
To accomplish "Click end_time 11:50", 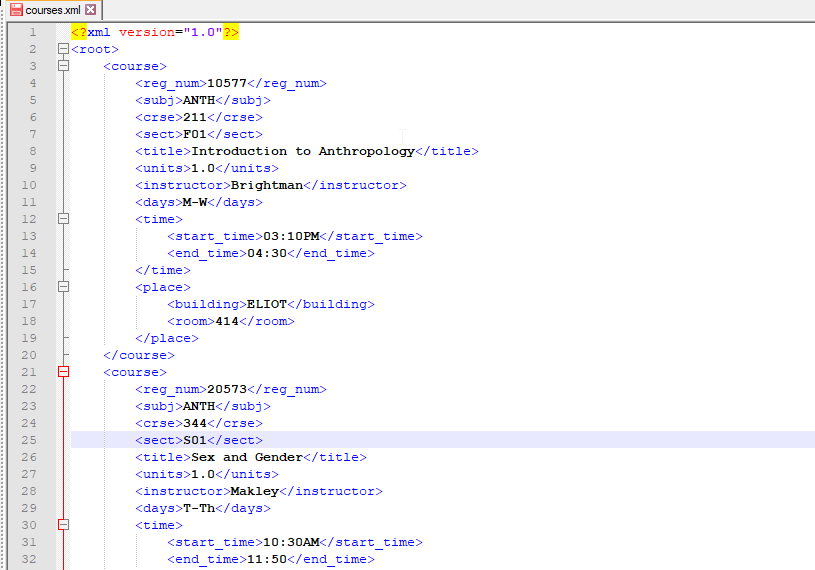I will point(267,559).
